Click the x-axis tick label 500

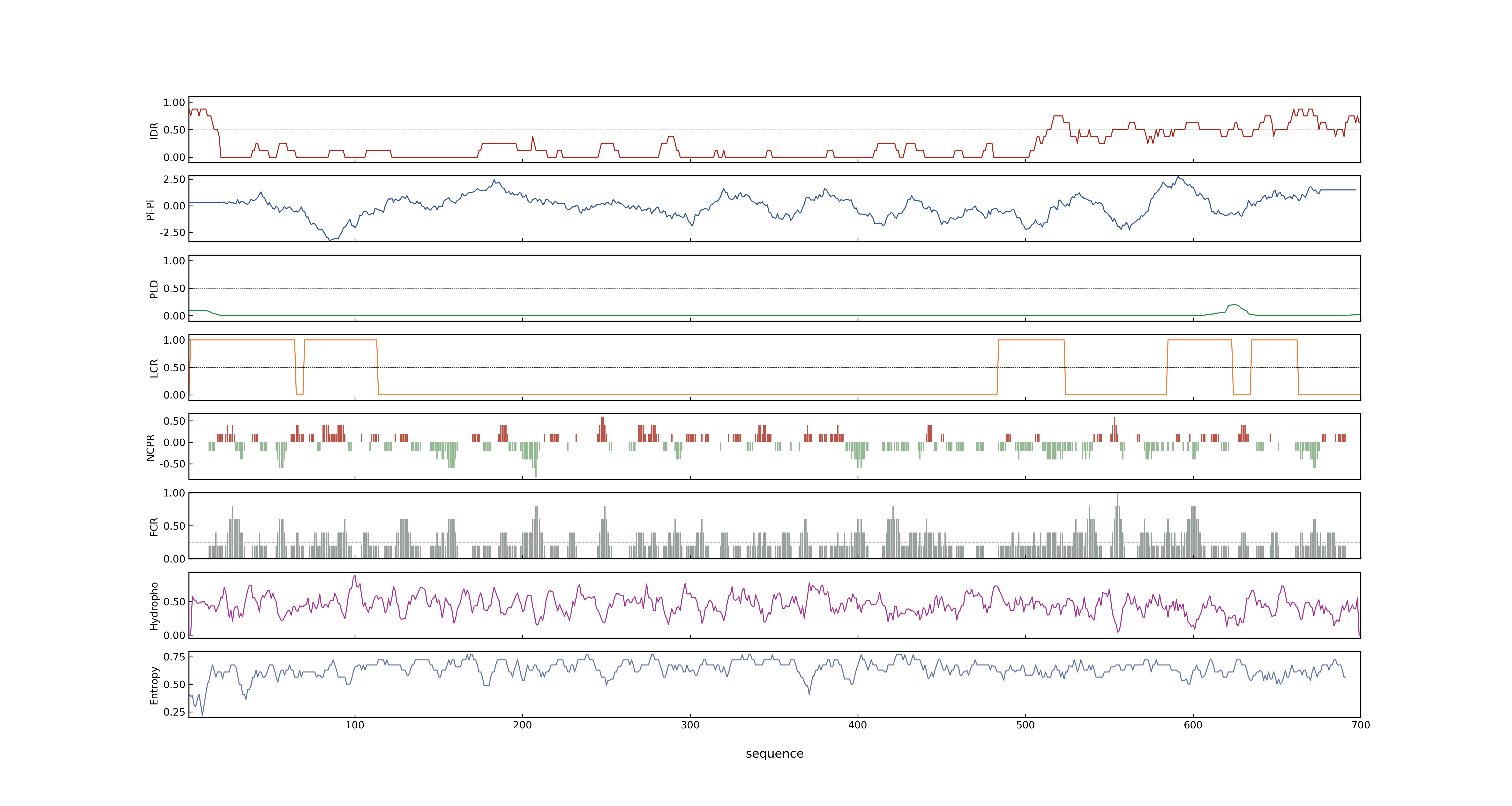(1025, 725)
